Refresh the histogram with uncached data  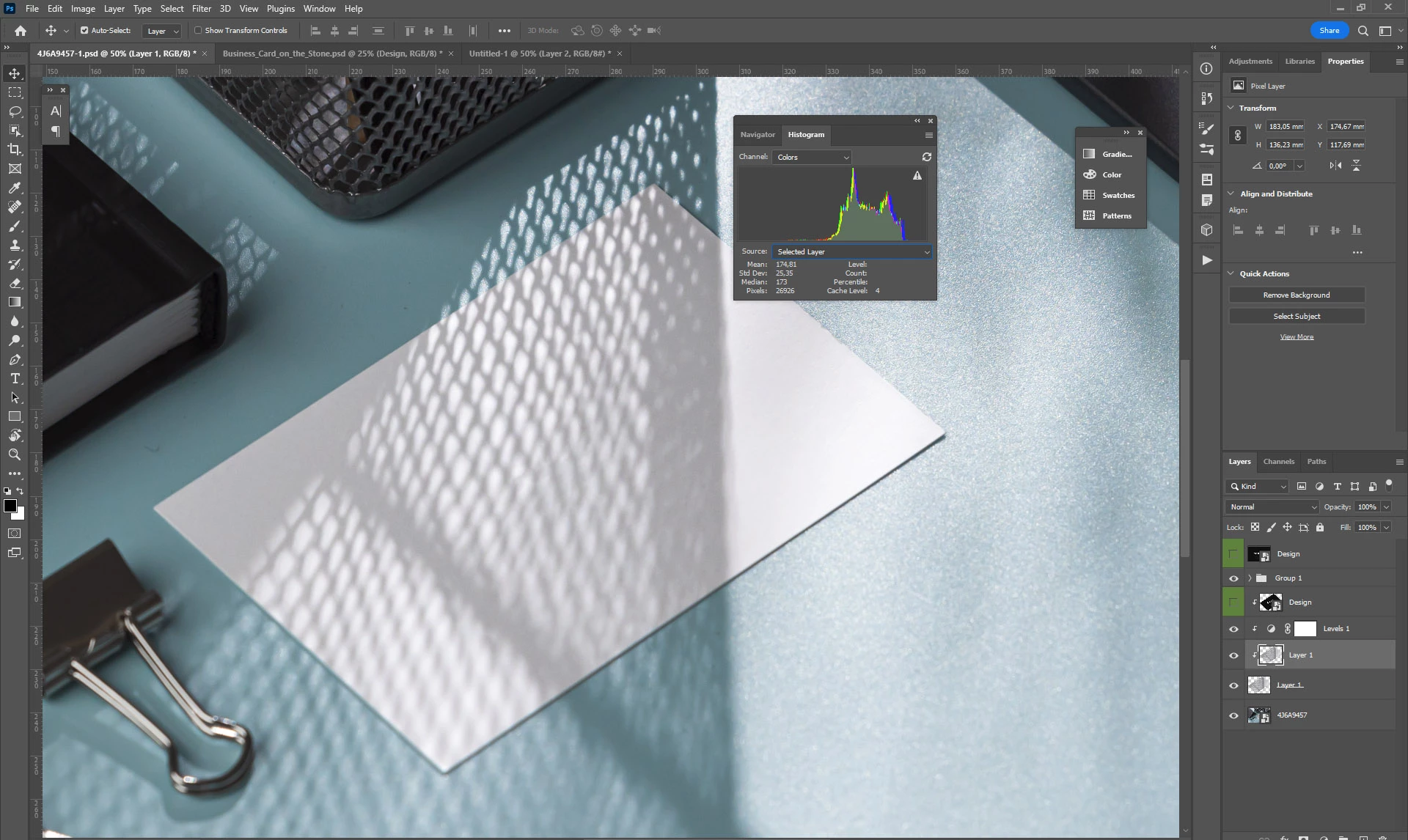click(926, 157)
